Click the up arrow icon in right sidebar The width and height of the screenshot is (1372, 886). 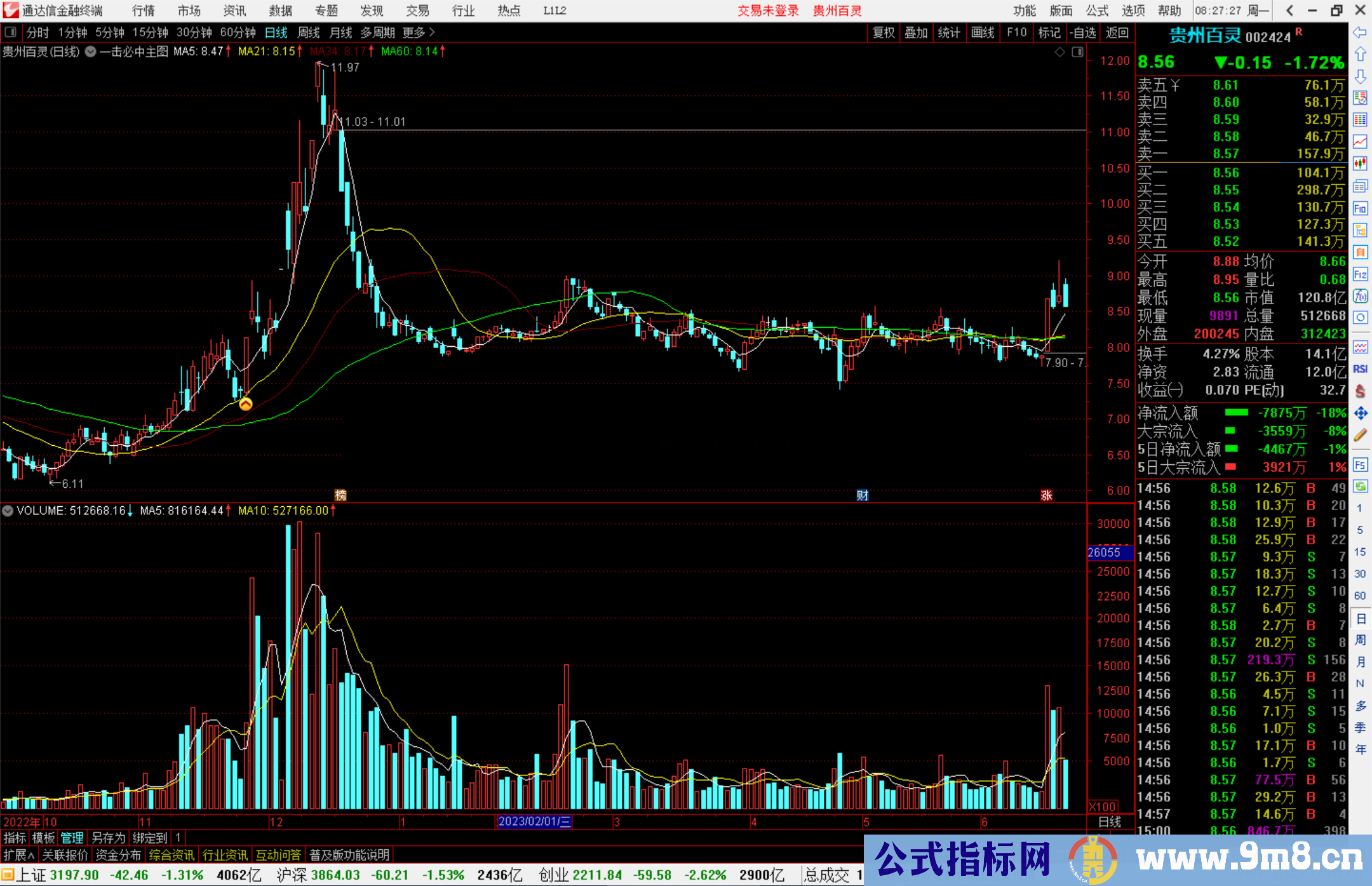[x=1360, y=55]
